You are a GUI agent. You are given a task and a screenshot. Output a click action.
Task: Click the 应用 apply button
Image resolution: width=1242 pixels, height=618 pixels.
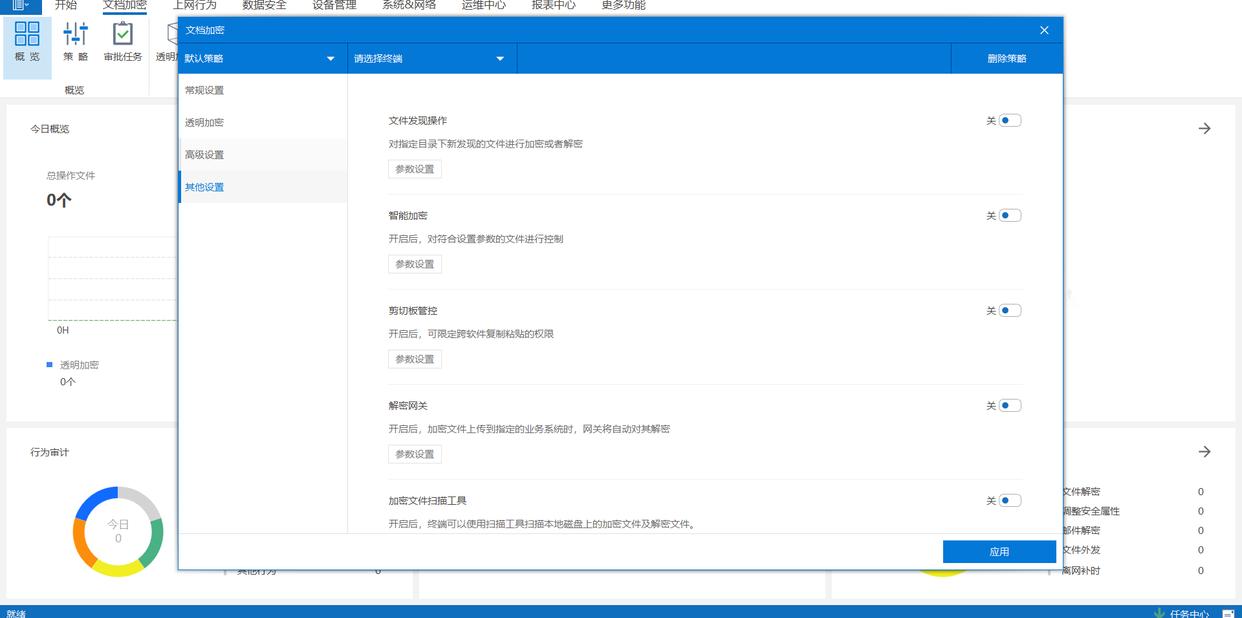coord(999,552)
